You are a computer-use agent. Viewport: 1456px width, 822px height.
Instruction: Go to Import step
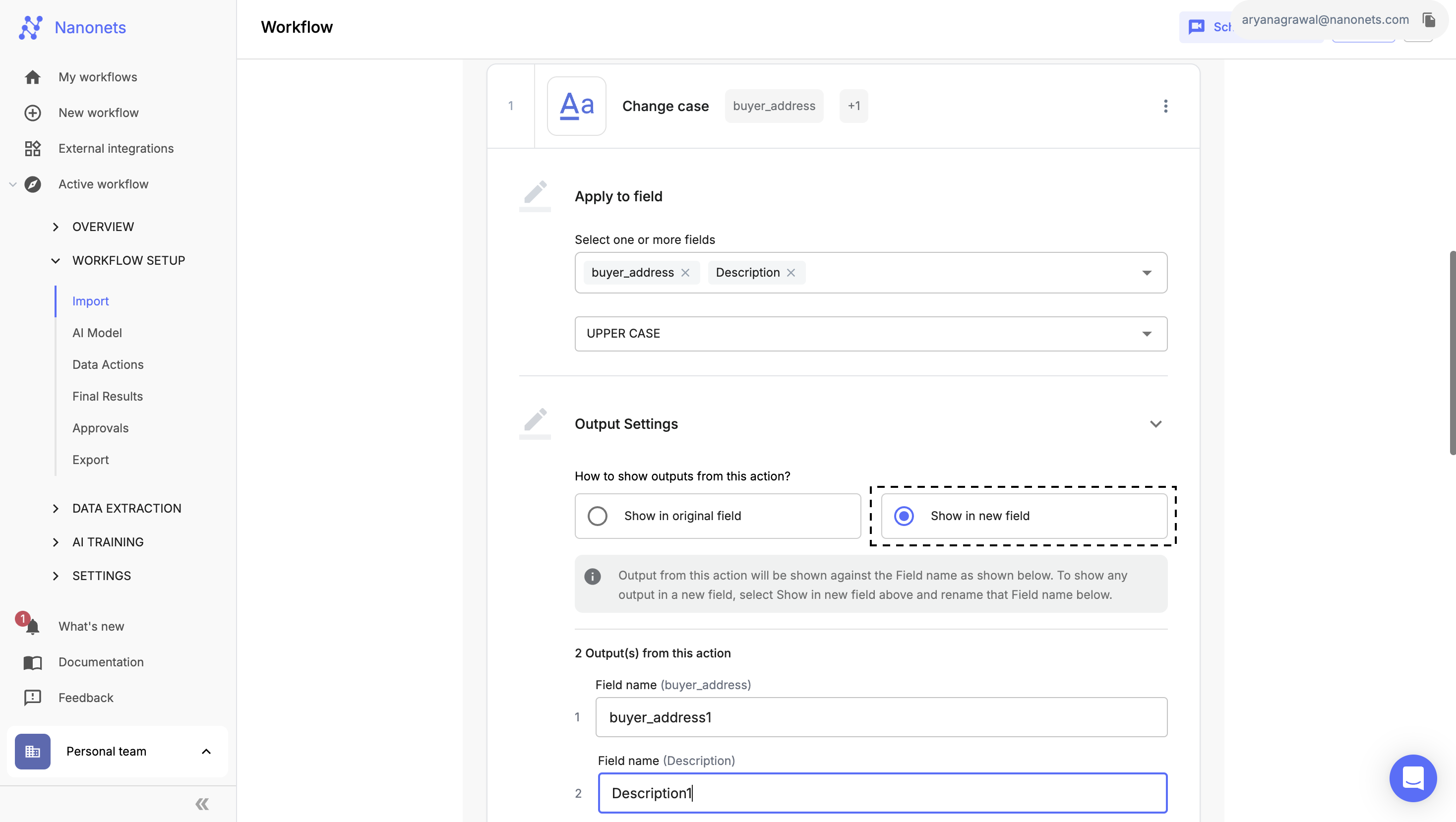[90, 301]
